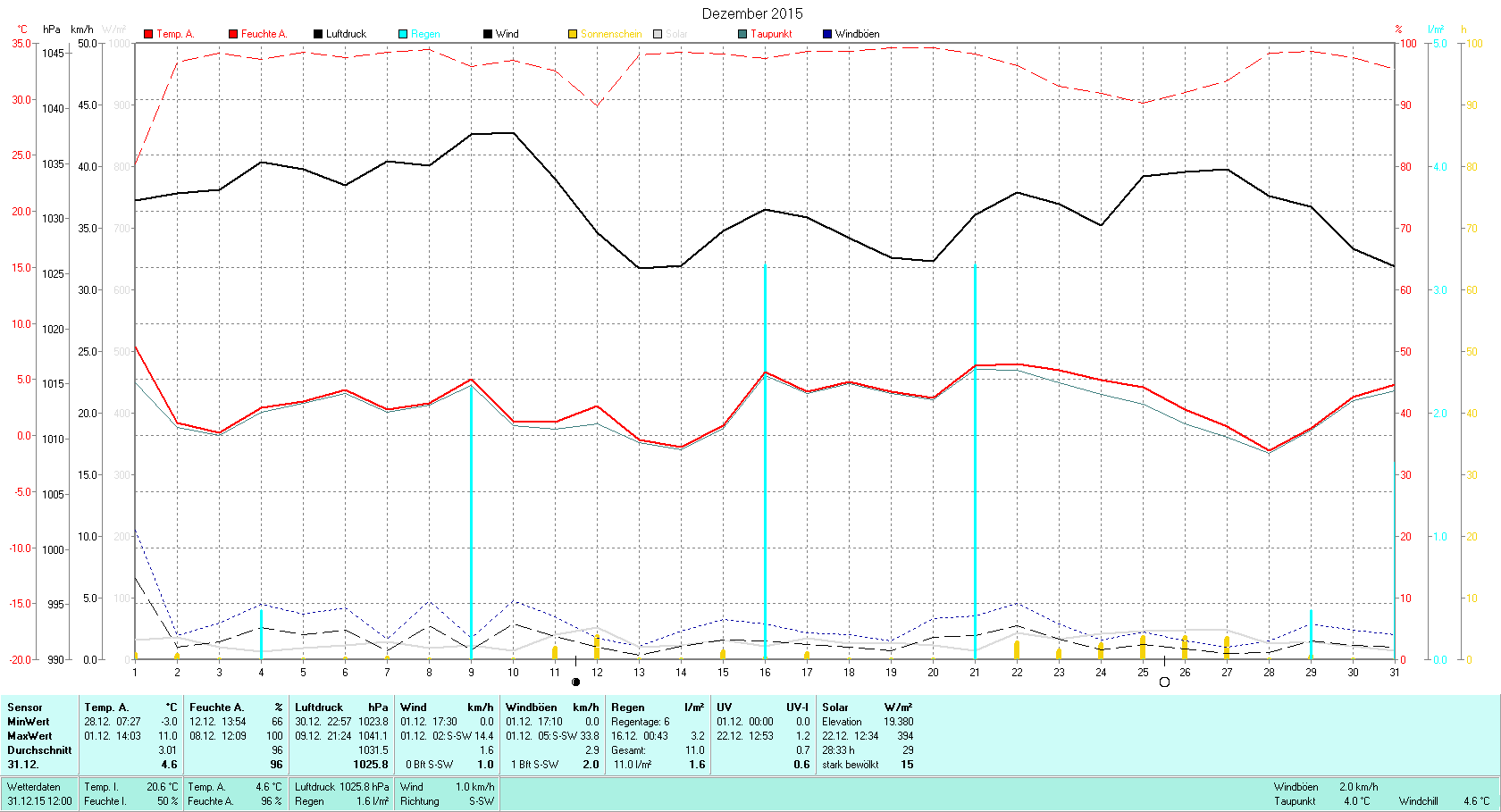Click the Gesamt: rain total 11.0

(694, 750)
